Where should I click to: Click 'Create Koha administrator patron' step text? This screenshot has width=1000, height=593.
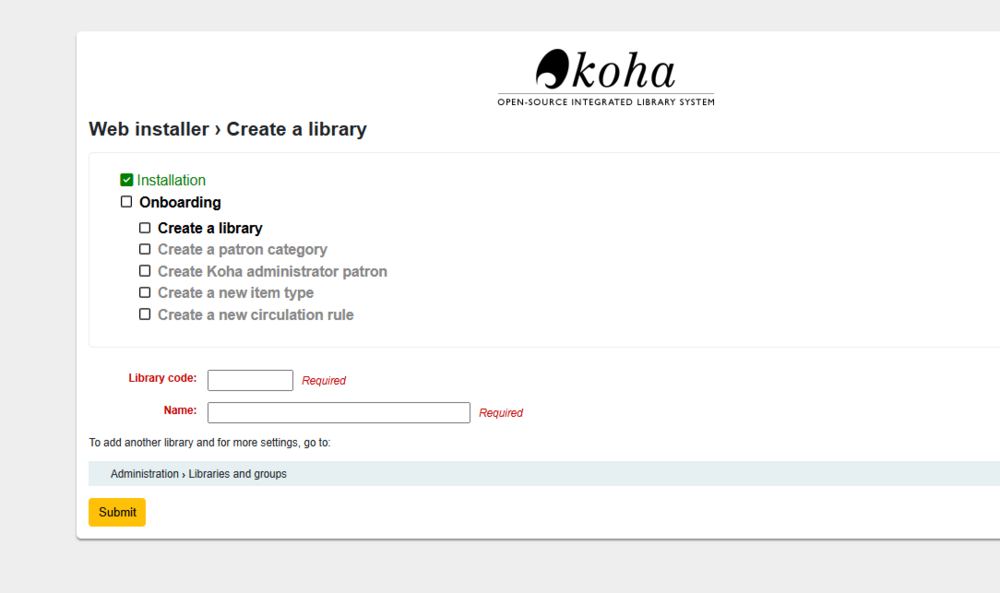click(272, 271)
